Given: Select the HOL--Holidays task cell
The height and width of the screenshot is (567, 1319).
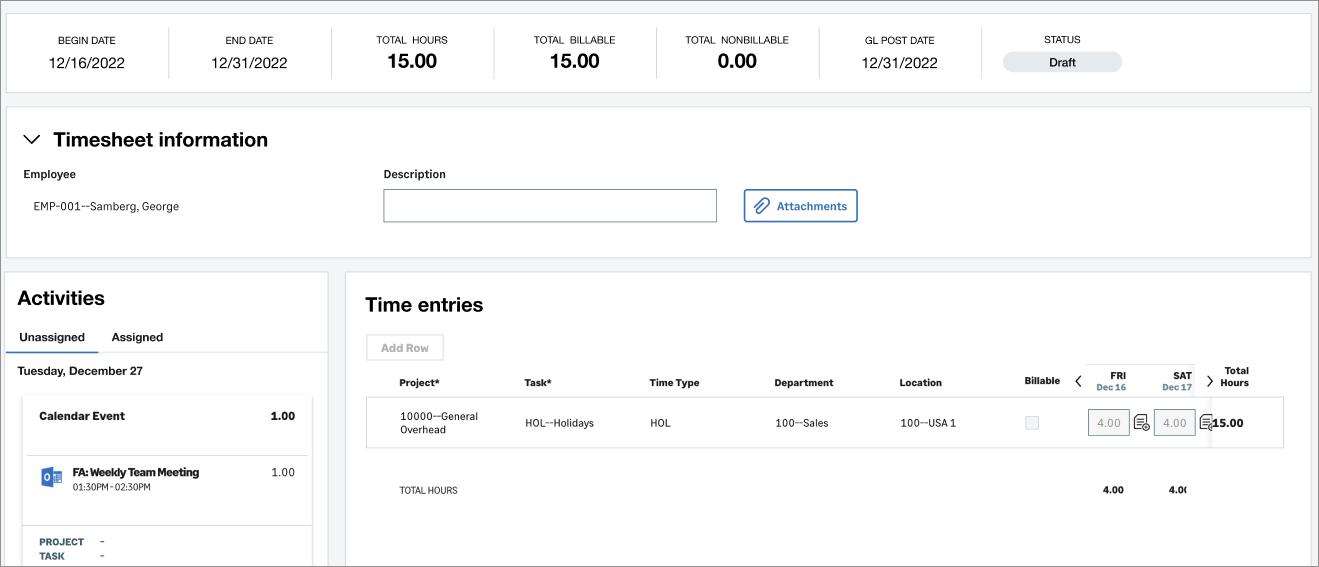Looking at the screenshot, I should [x=559, y=423].
